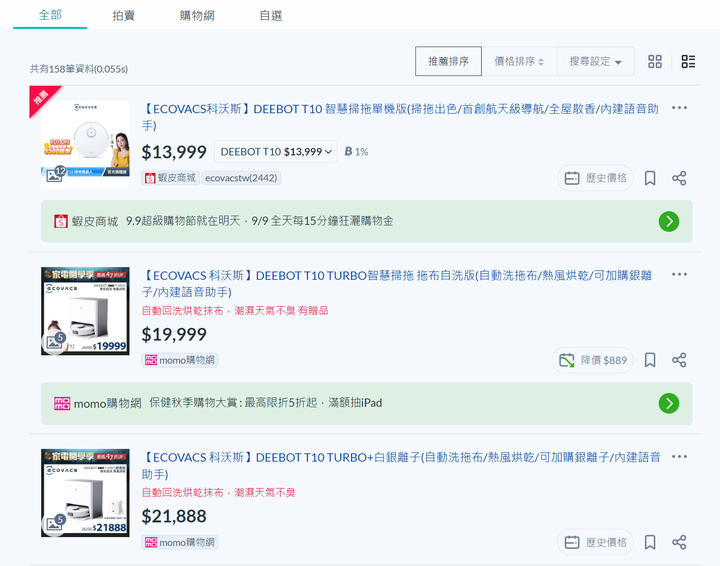Click green arrow on momo購物網 promo banner
The height and width of the screenshot is (566, 720).
[669, 403]
